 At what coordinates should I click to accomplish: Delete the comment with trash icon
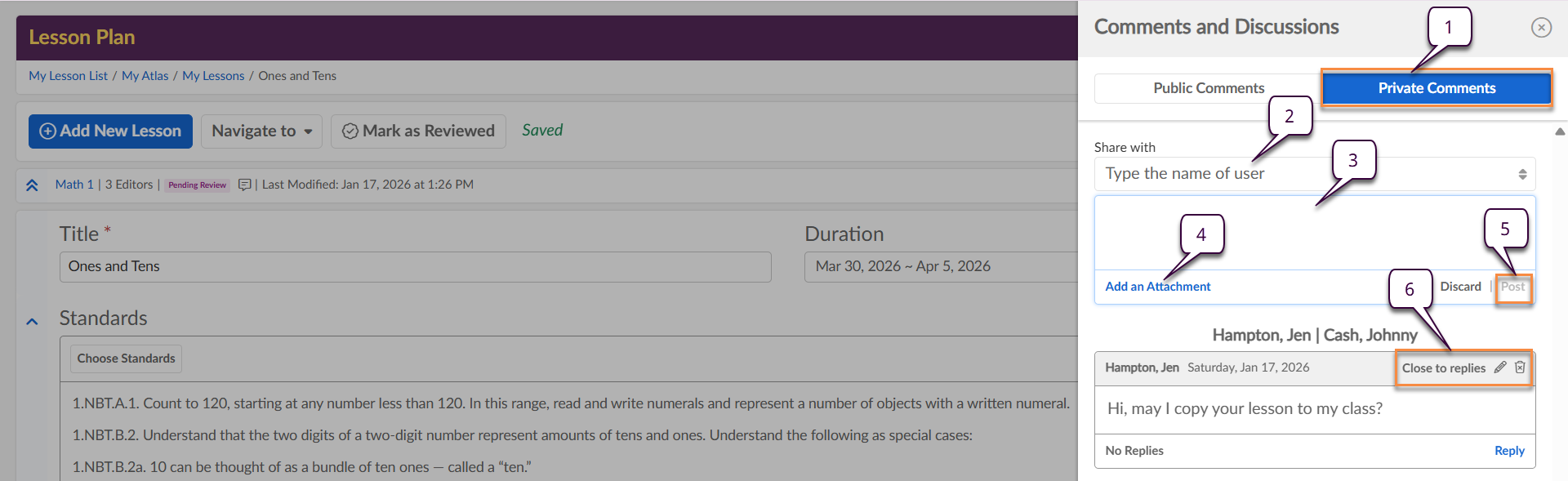(x=1520, y=367)
